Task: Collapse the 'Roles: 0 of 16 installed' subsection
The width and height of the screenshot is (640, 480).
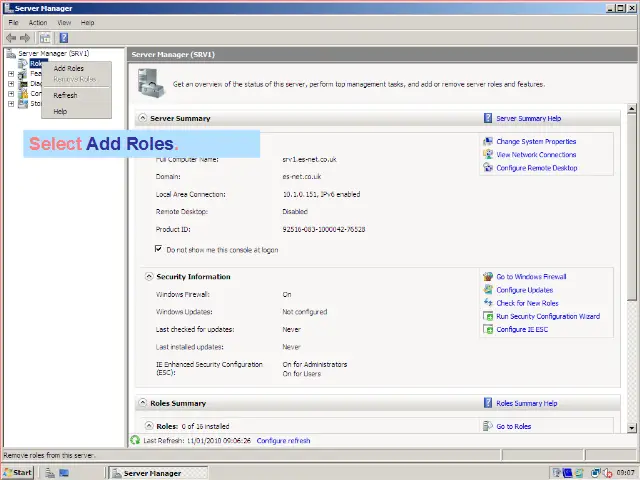Action: pyautogui.click(x=149, y=426)
